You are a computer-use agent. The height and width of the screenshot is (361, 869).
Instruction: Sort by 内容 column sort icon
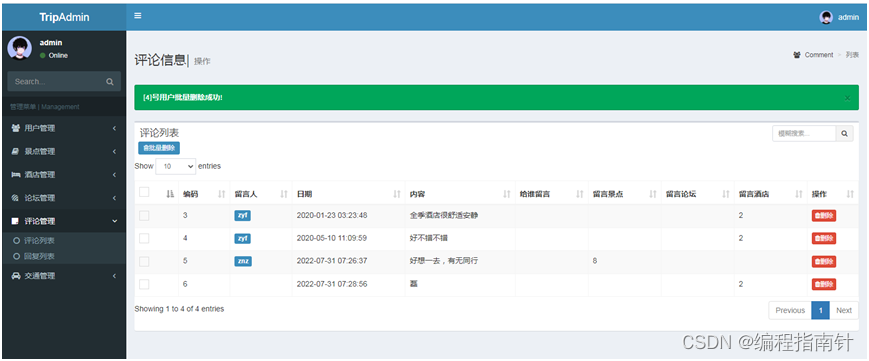(x=507, y=194)
